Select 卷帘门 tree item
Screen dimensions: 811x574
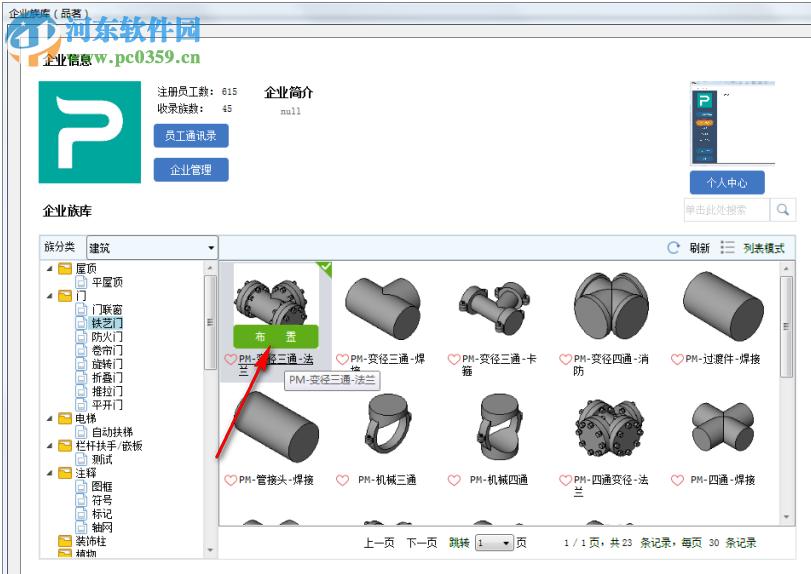[x=107, y=351]
